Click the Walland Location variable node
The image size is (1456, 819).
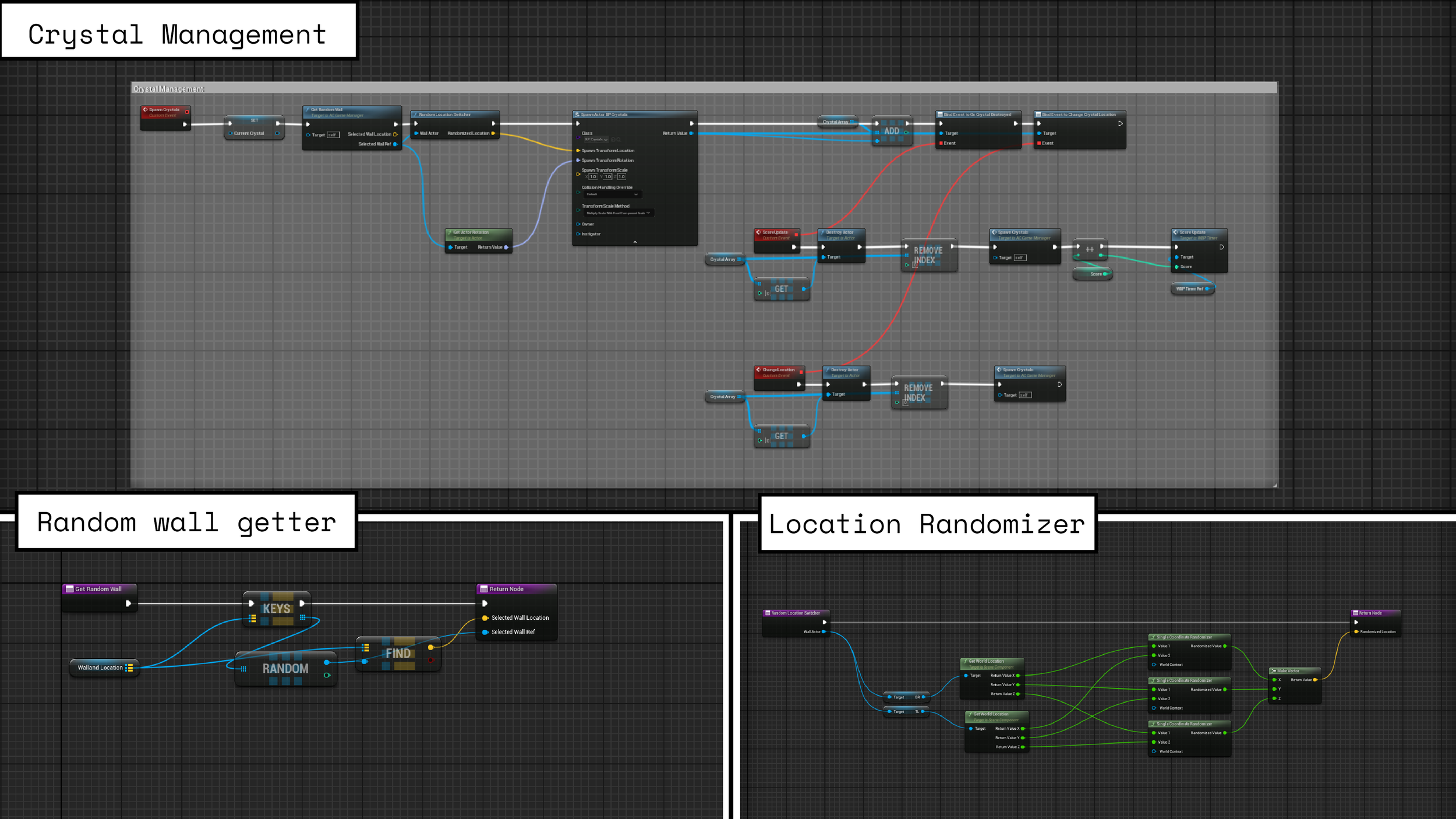(104, 668)
